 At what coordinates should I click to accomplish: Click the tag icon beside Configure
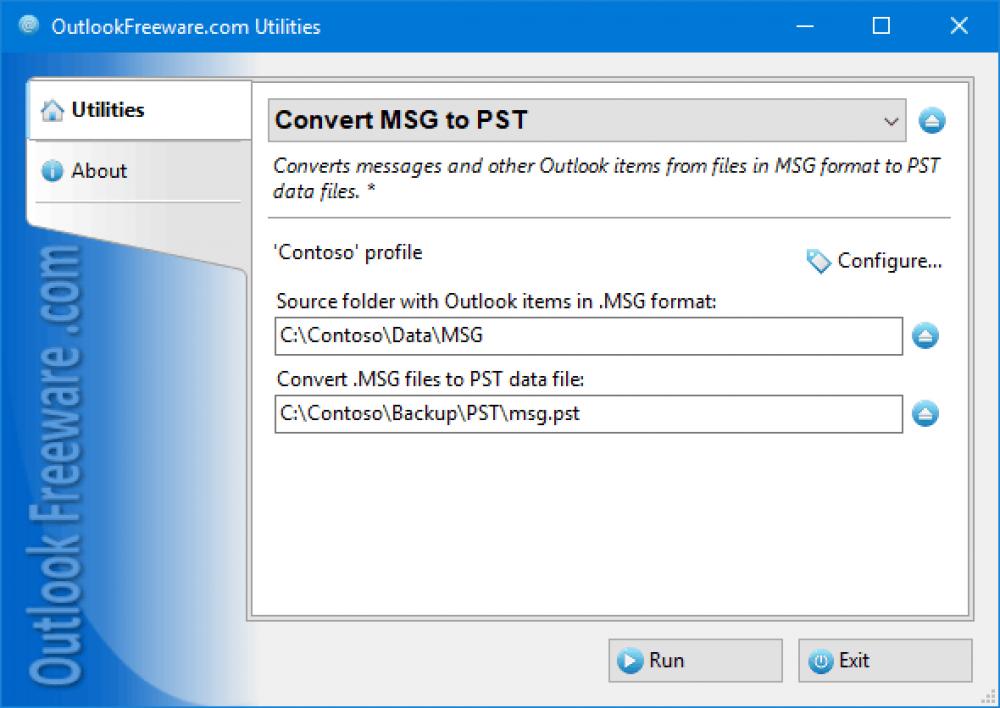coord(817,261)
